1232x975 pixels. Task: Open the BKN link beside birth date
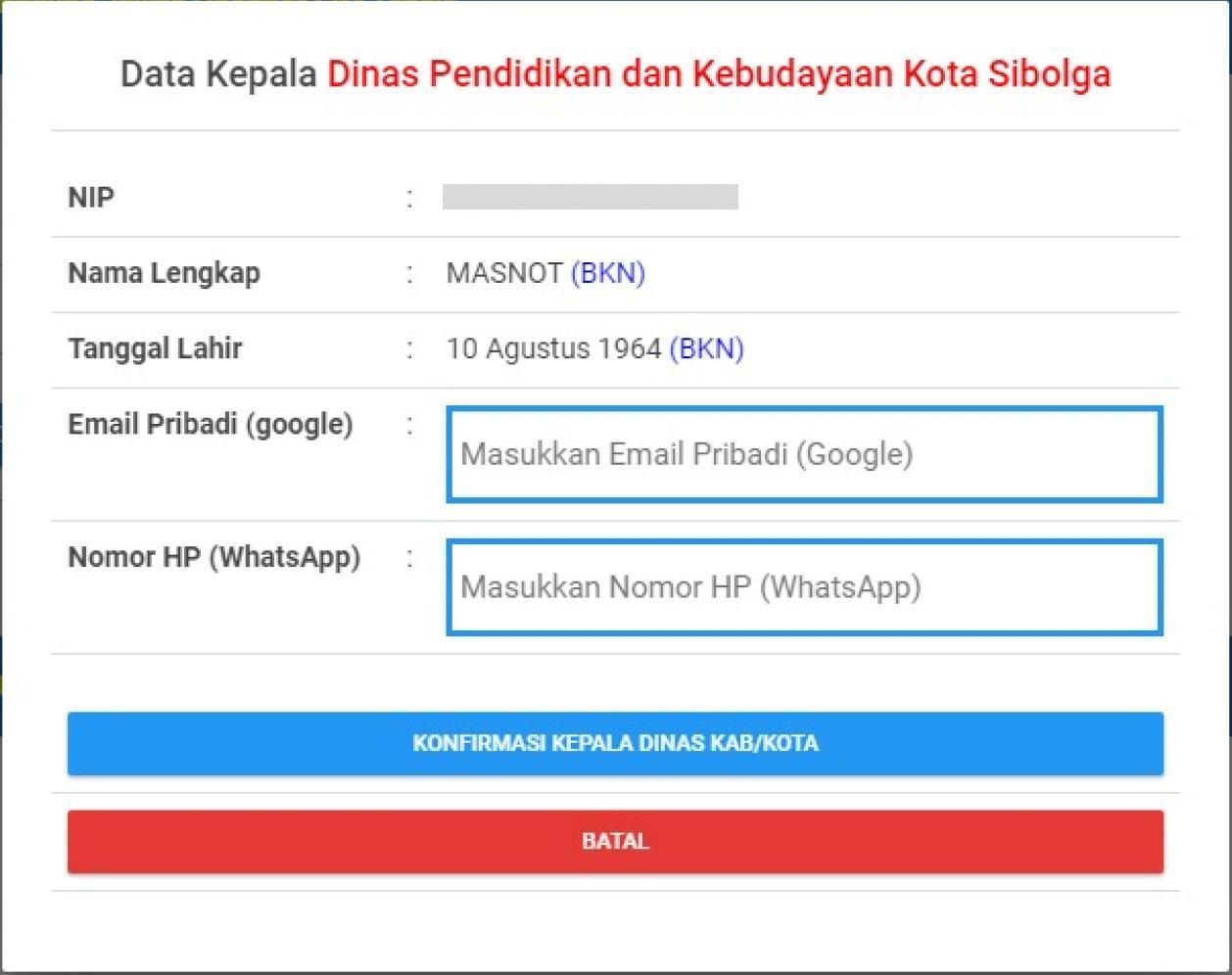706,348
